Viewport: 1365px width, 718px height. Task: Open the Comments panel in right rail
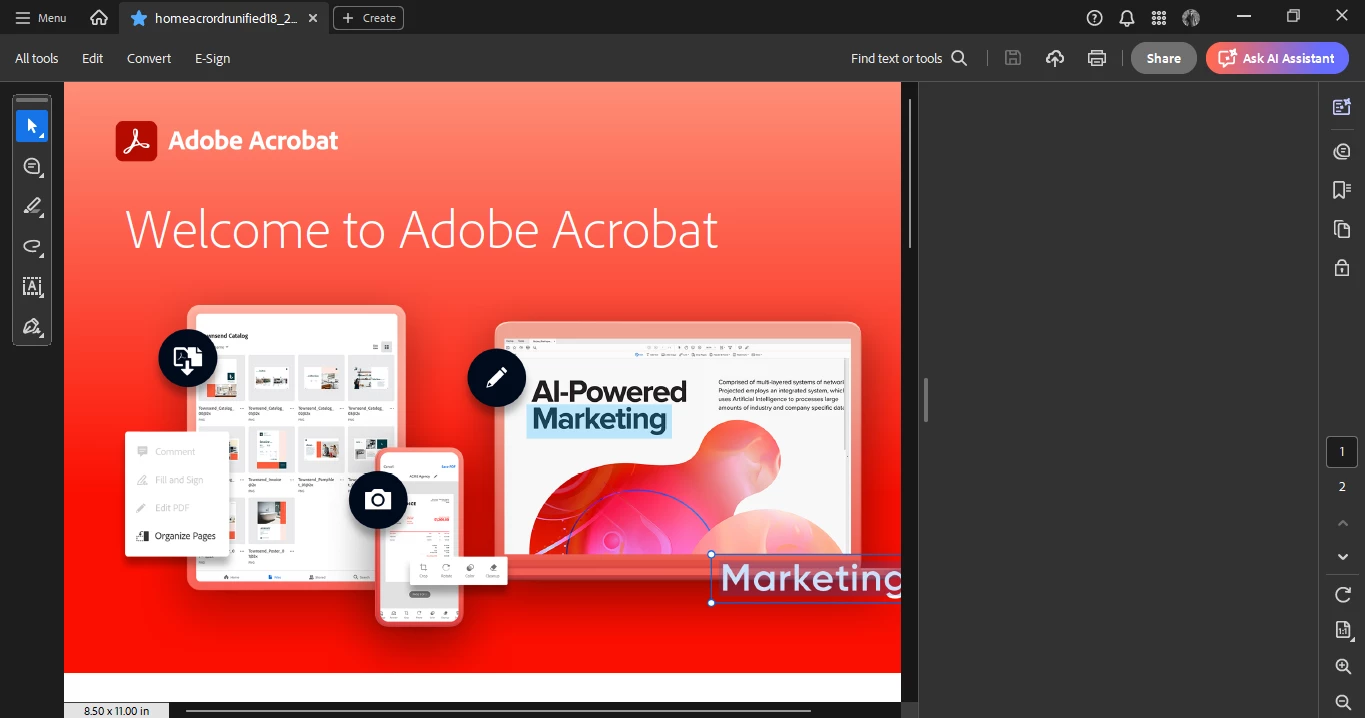tap(1342, 151)
